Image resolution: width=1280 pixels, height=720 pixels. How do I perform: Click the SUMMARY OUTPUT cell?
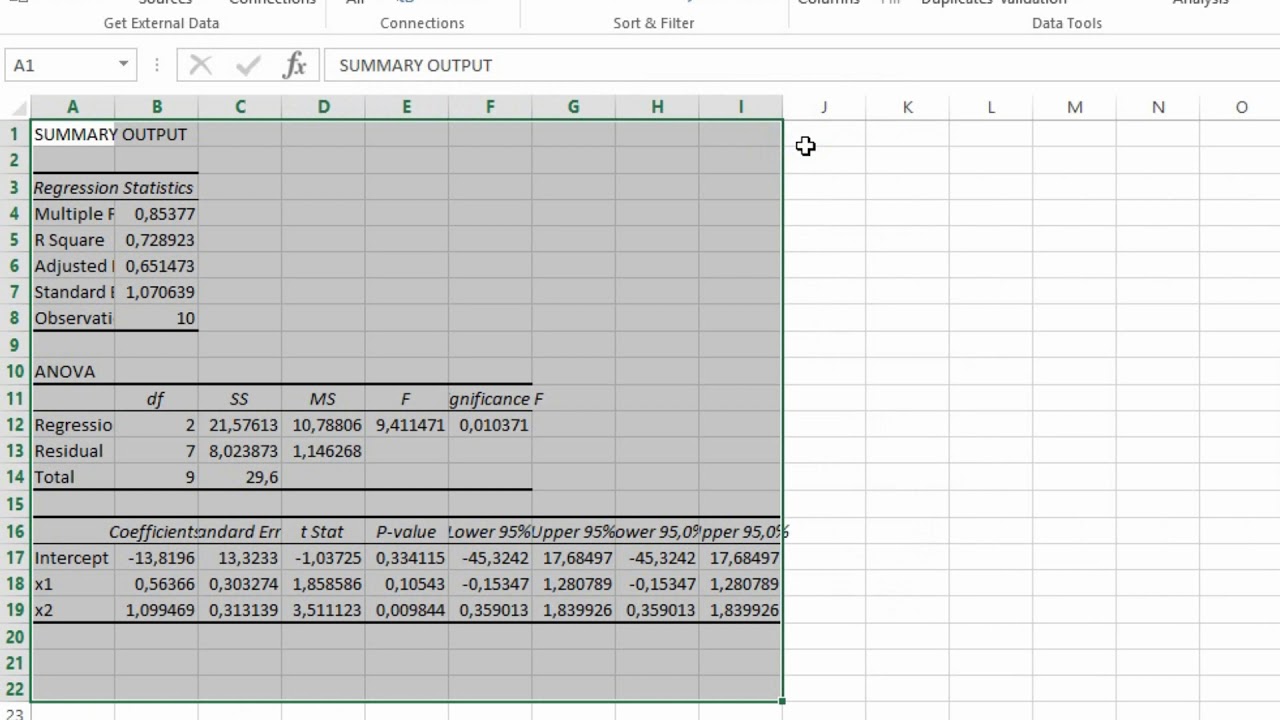click(73, 134)
